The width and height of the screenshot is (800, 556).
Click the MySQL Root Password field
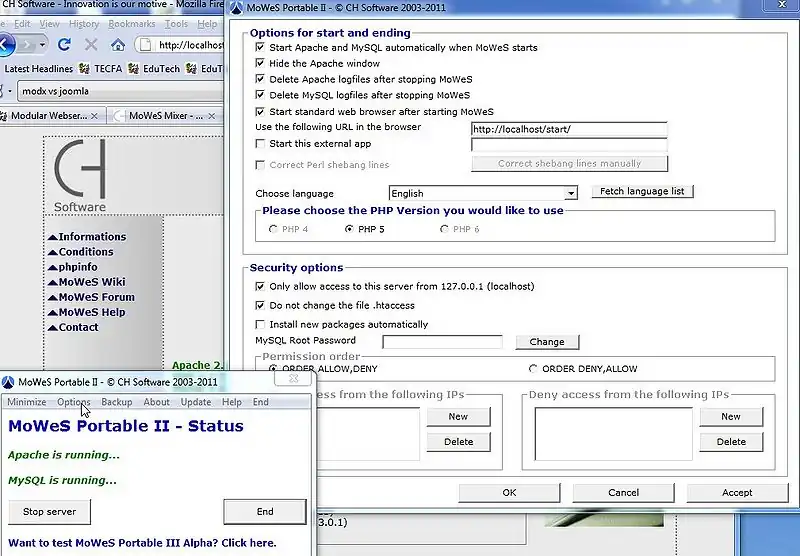[x=442, y=342]
